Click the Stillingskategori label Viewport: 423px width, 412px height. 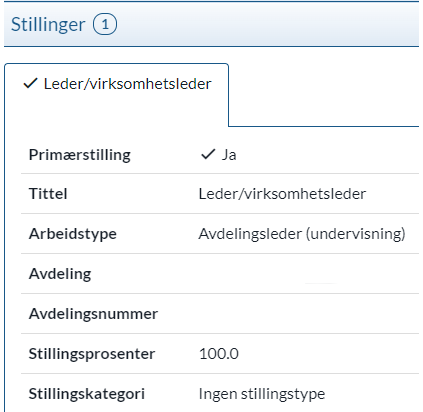point(87,394)
